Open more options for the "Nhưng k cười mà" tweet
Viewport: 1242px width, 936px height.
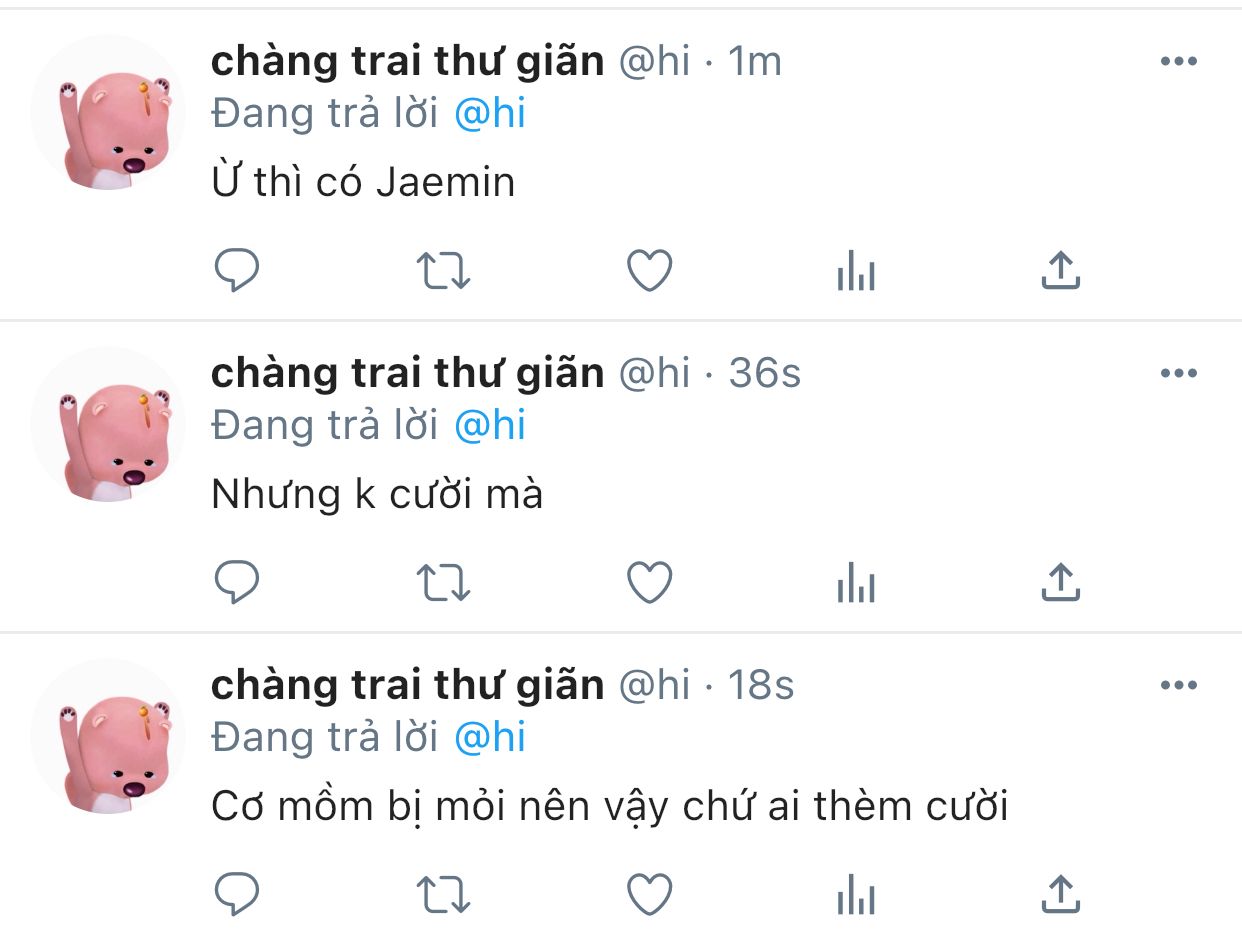click(x=1179, y=374)
